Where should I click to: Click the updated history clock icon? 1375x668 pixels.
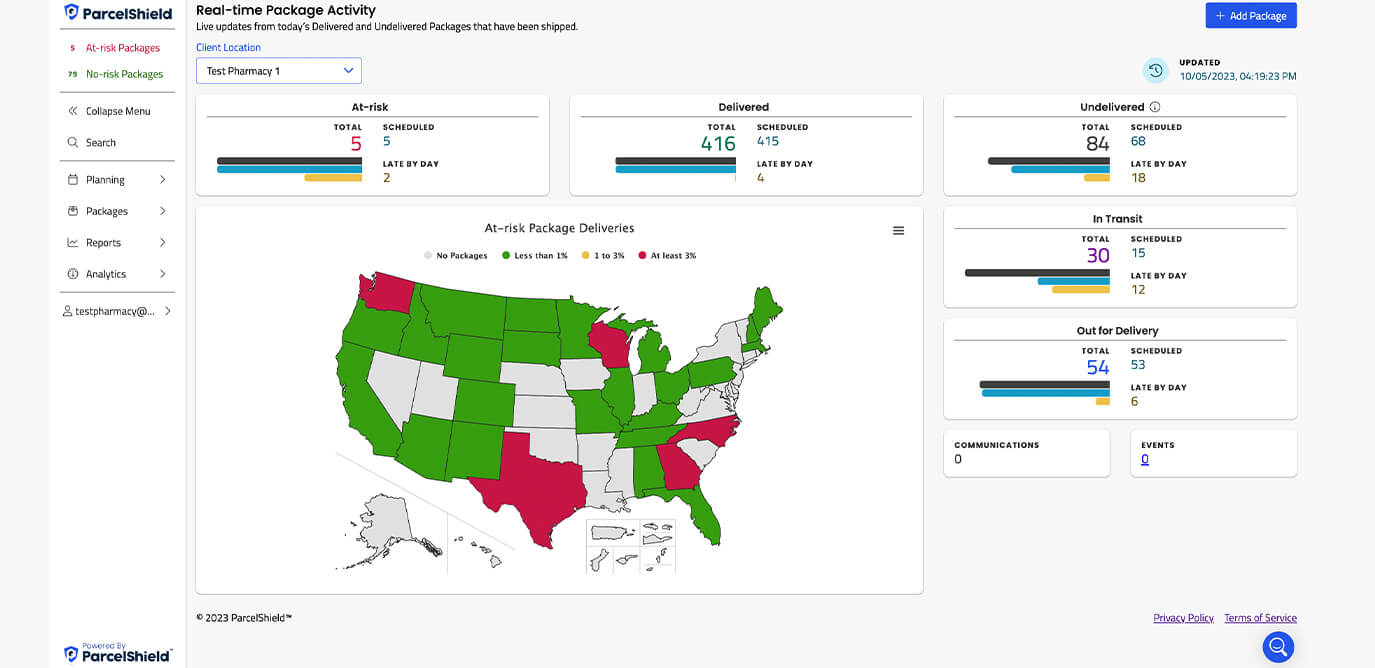pyautogui.click(x=1156, y=70)
